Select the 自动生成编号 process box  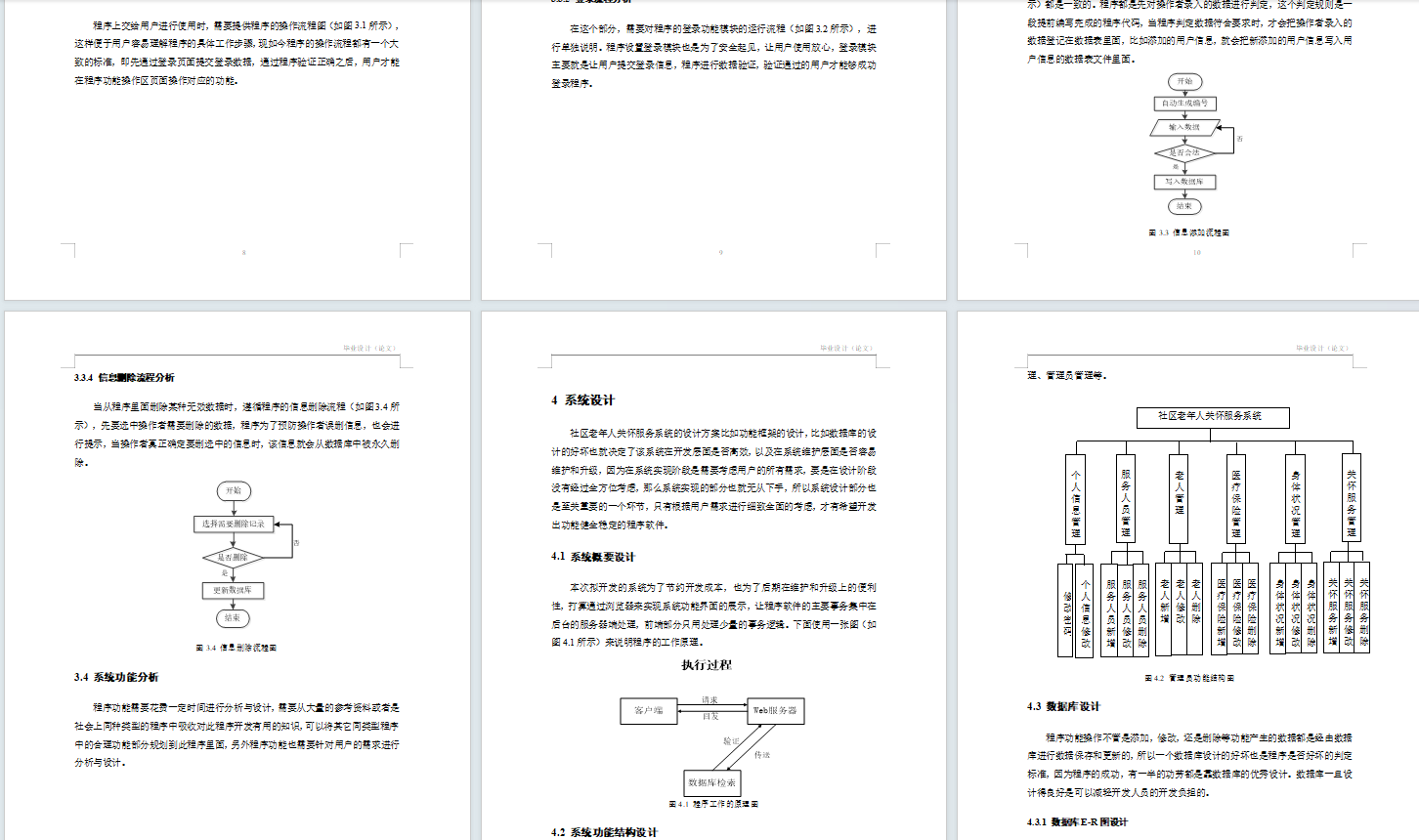[1185, 104]
